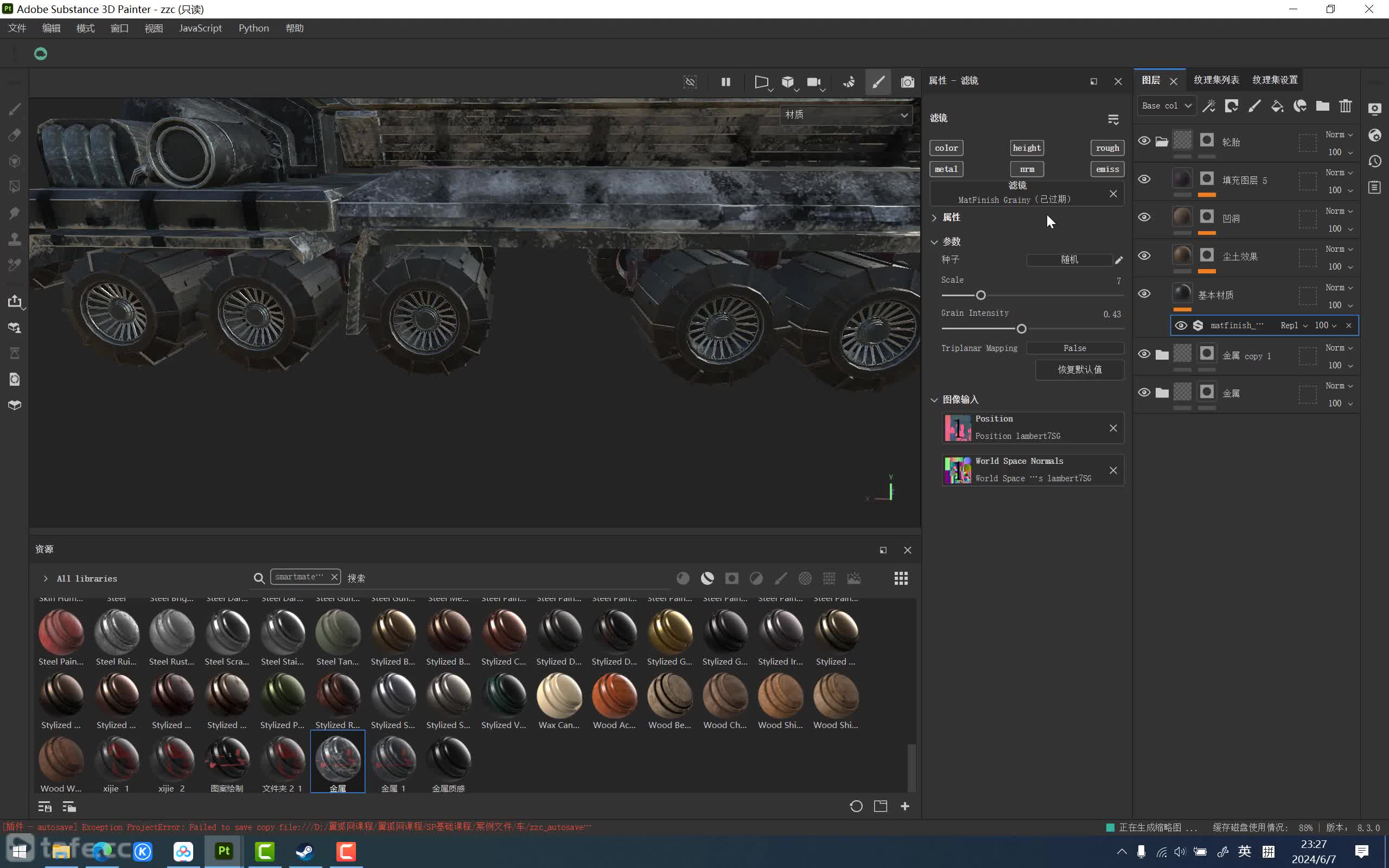Click the add effect wand icon
The image size is (1389, 868).
[x=1208, y=106]
